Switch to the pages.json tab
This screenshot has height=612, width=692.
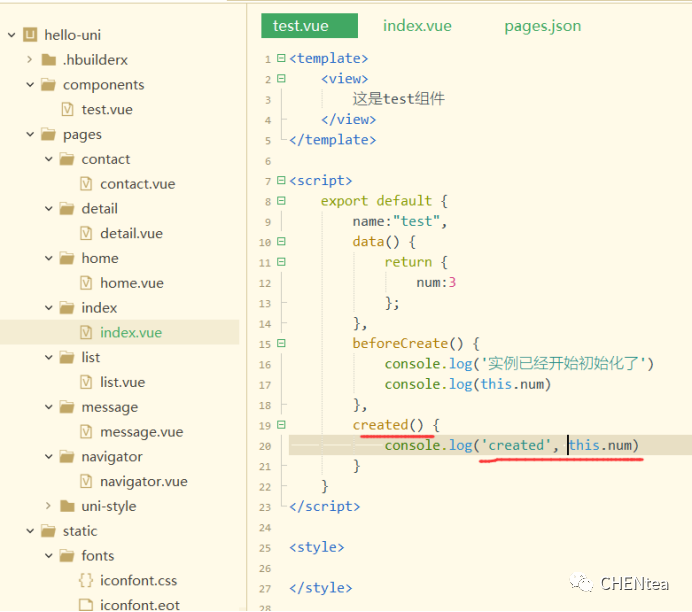click(x=542, y=26)
